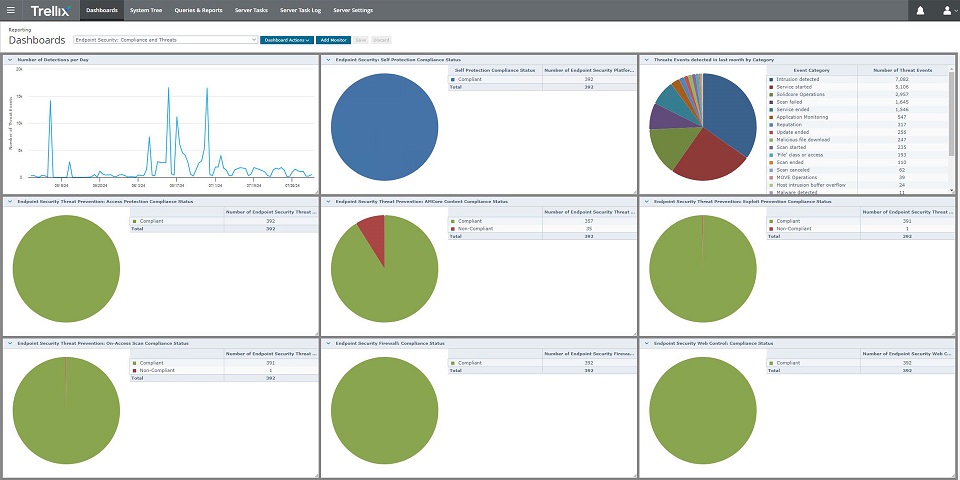960x480 pixels.
Task: Click resize handle of Detections per Day panel
Action: (x=315, y=191)
